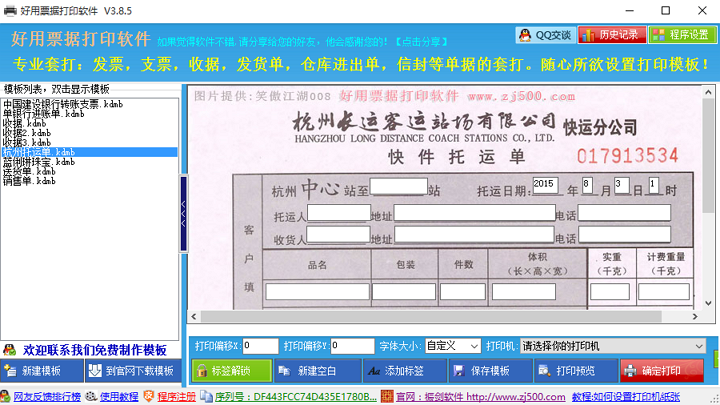The height and width of the screenshot is (405, 720).
Task: Click 保存模板 save template button
Action: (490, 371)
